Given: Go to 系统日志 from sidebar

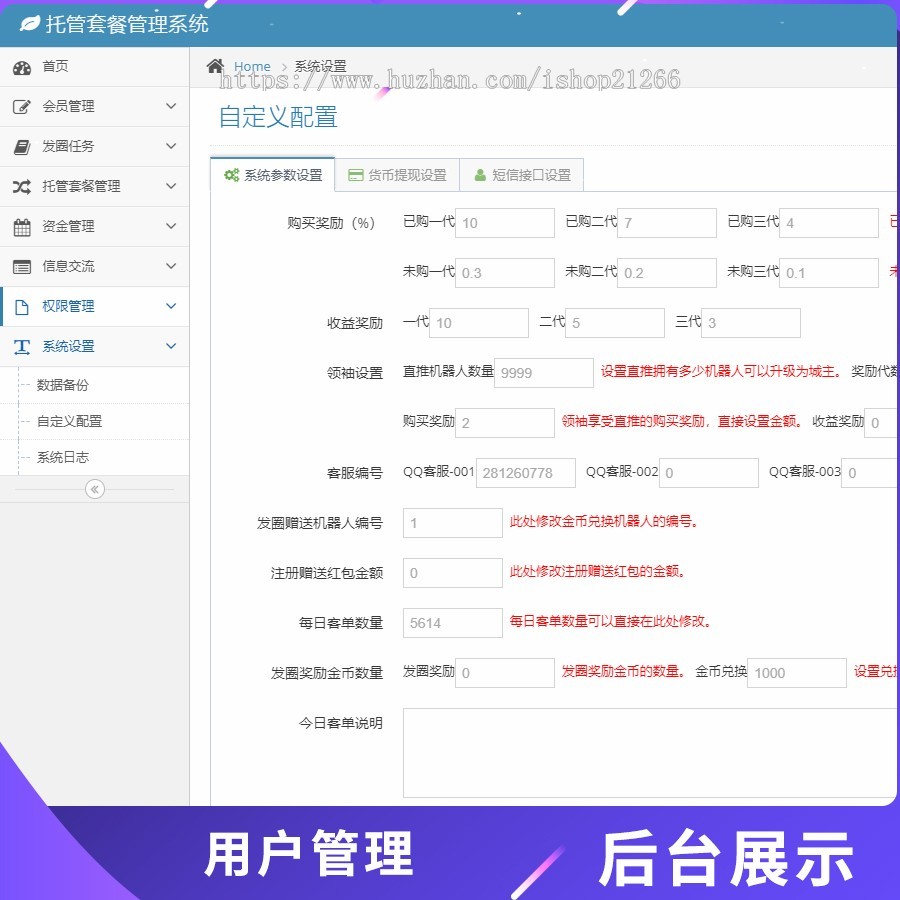Looking at the screenshot, I should click(63, 458).
